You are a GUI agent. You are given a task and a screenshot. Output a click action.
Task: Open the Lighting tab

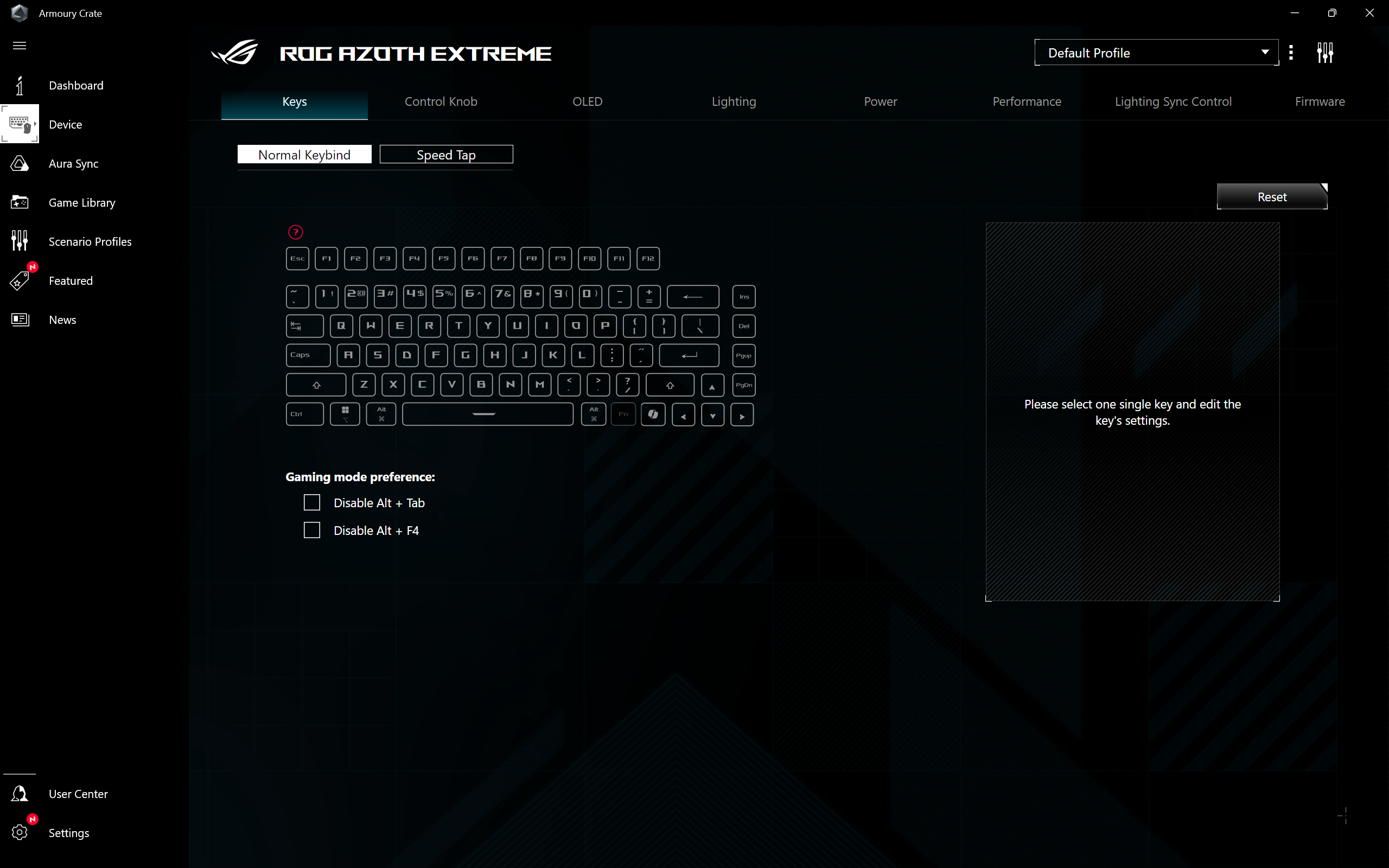734,101
